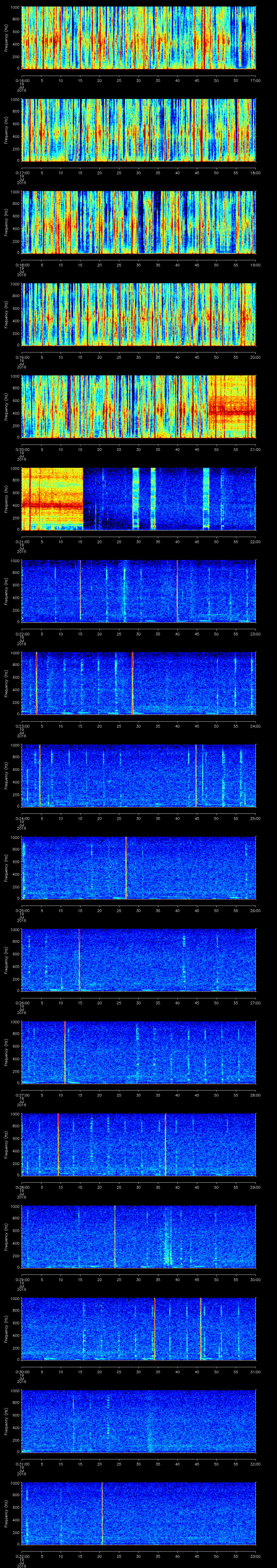Viewport: 277px width, 1568px height.
Task: Click the "0:18:00" start time label
Action: pyautogui.click(x=22, y=265)
